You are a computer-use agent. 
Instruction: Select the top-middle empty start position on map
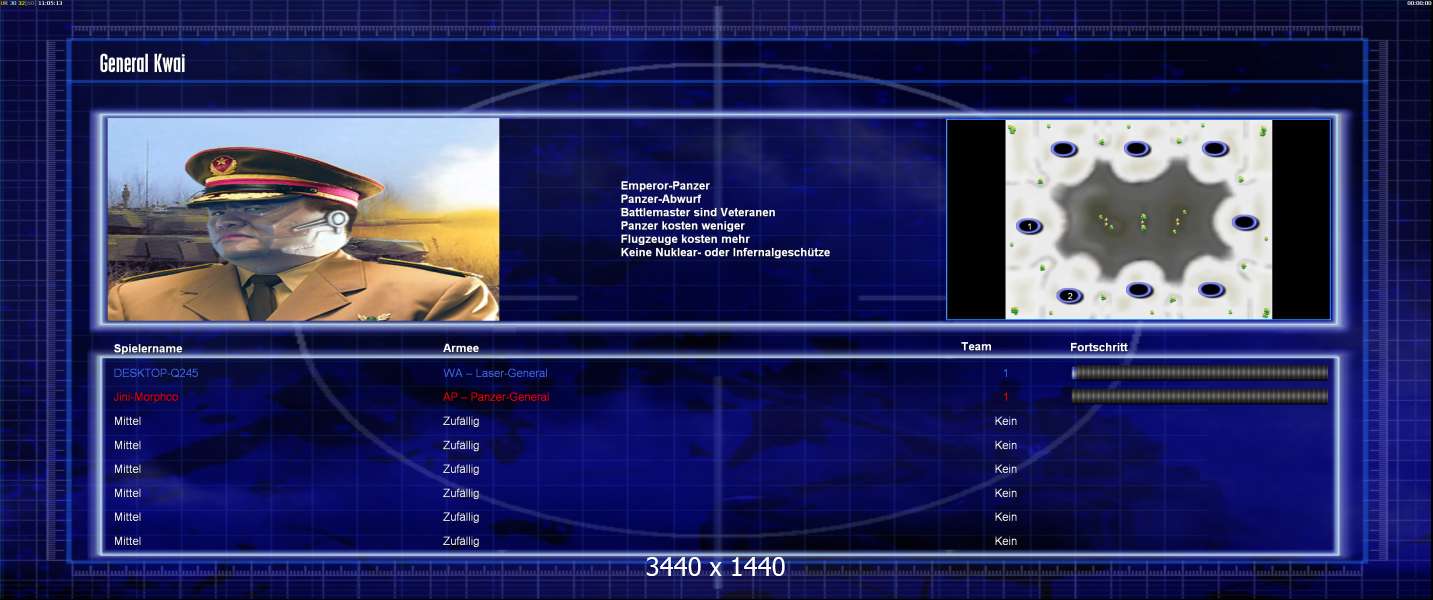click(1137, 148)
